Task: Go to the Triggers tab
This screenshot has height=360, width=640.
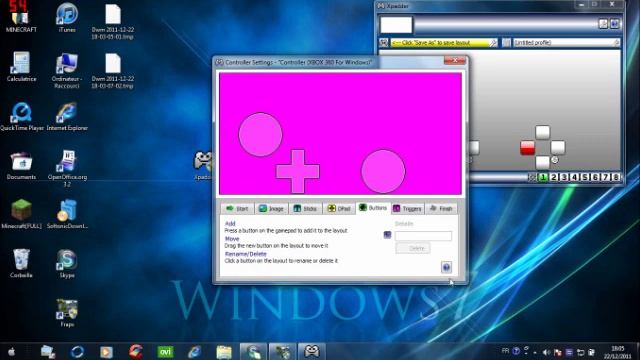Action: pos(407,209)
